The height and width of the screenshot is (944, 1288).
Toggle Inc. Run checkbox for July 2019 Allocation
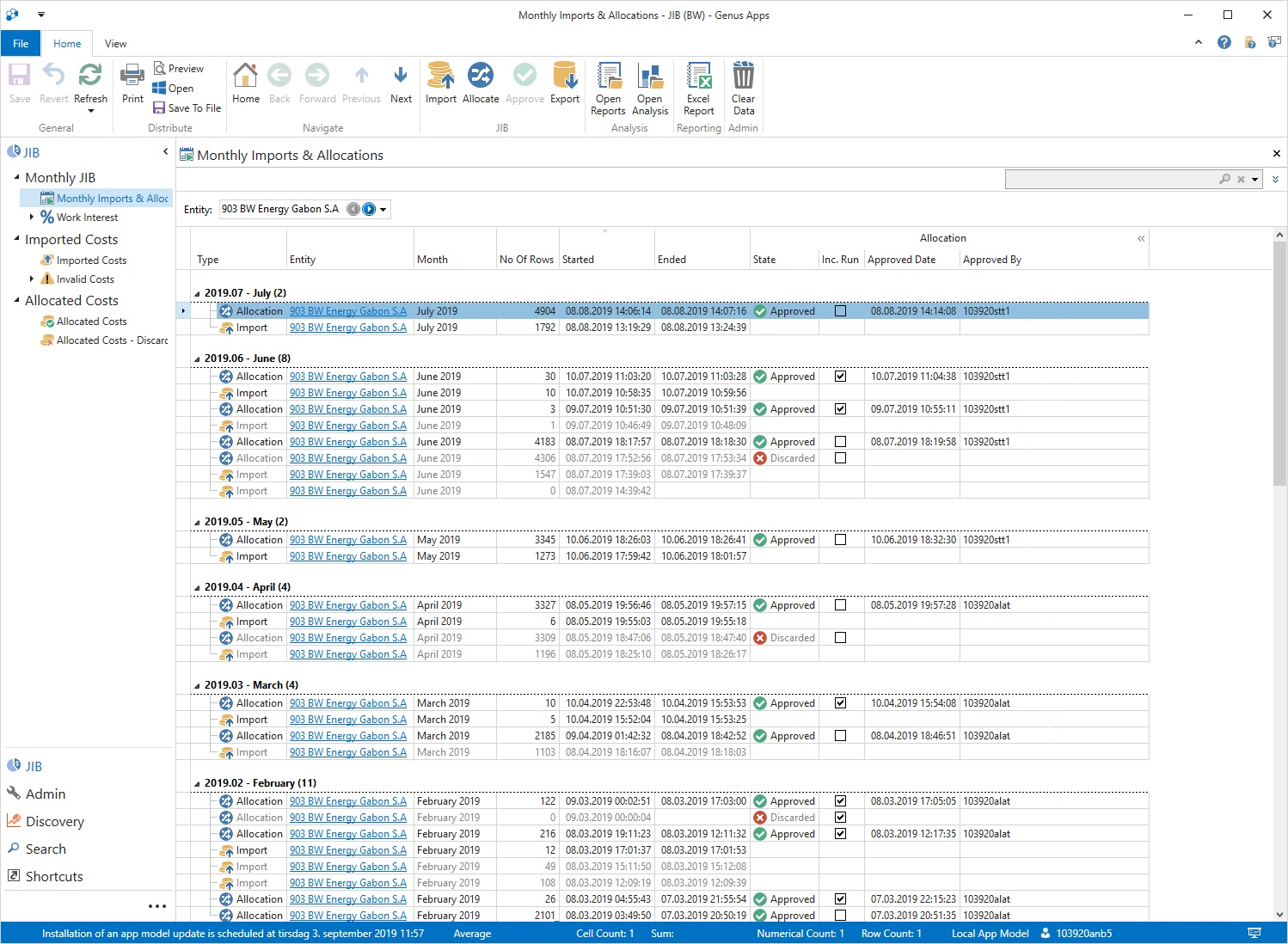(841, 311)
